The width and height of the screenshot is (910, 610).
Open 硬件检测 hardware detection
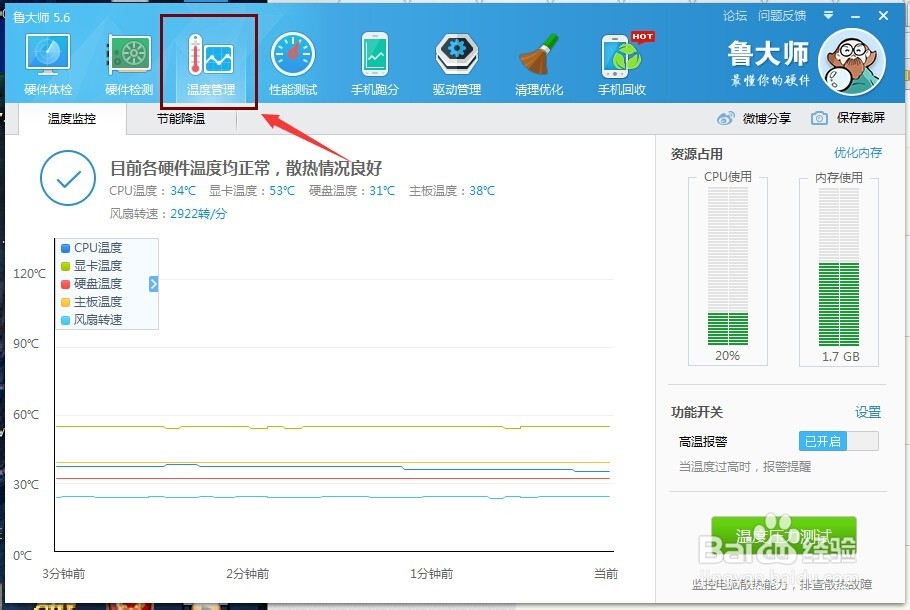[x=129, y=64]
